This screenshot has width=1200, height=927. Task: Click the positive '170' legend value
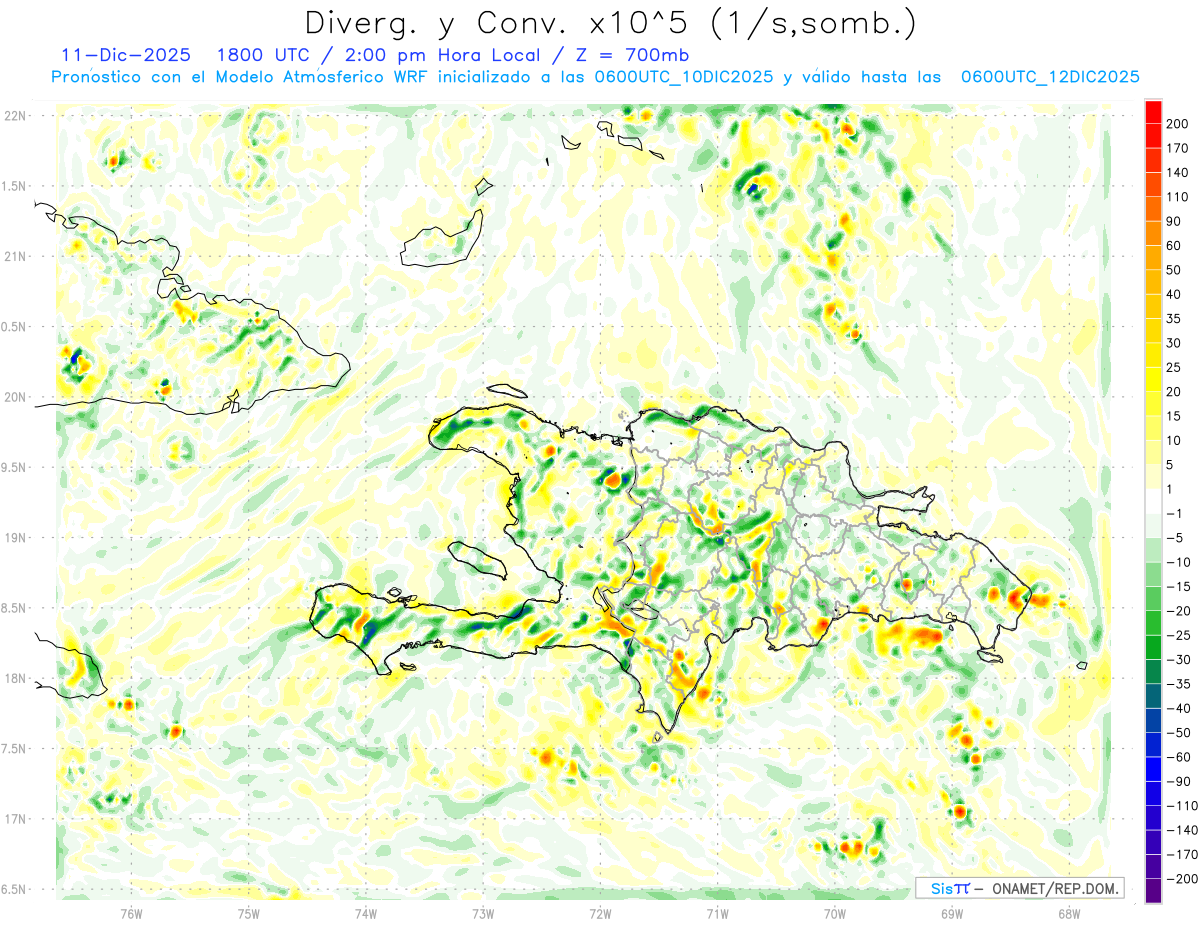(x=1177, y=148)
